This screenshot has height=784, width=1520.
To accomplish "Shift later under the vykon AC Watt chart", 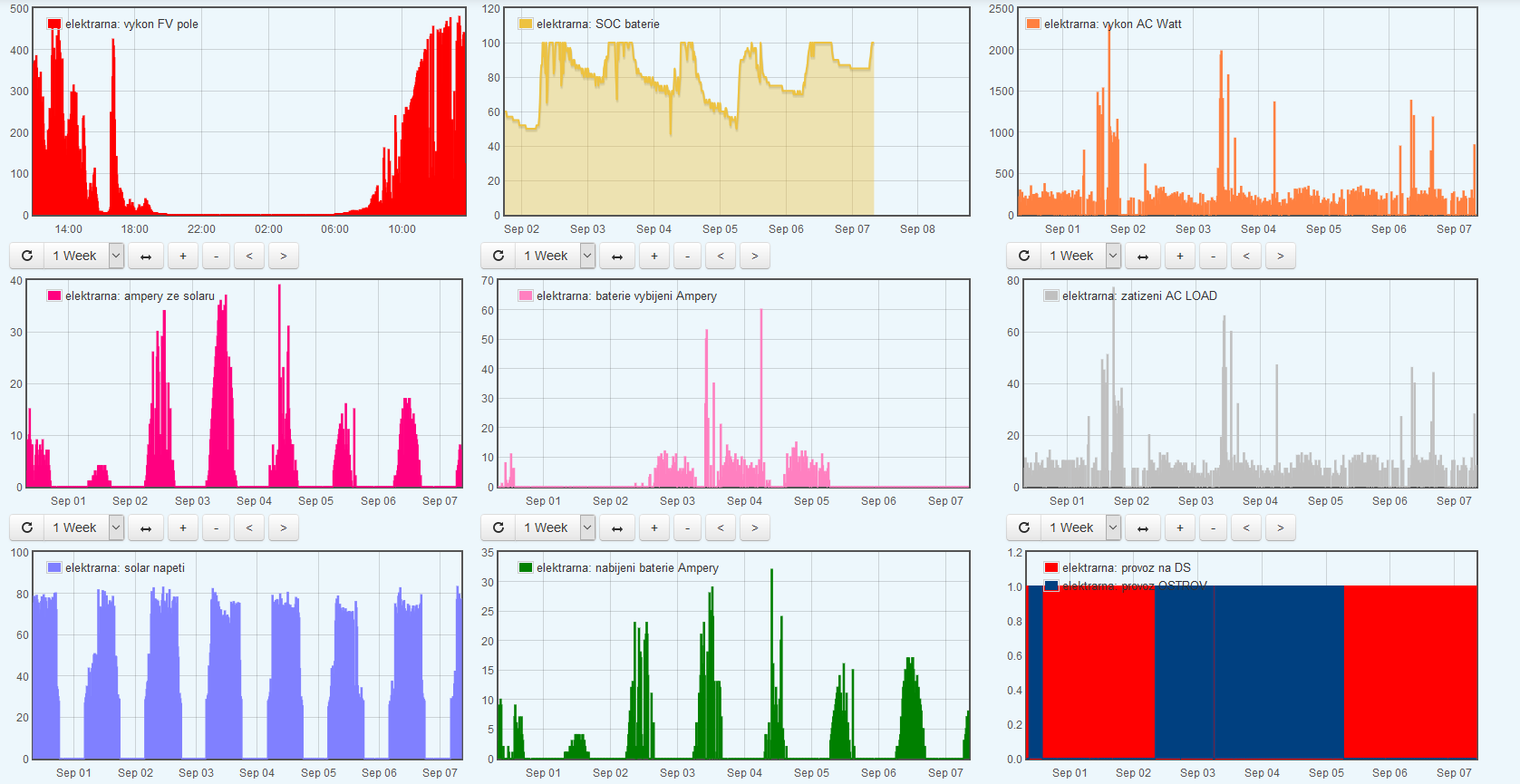I will (x=1281, y=256).
